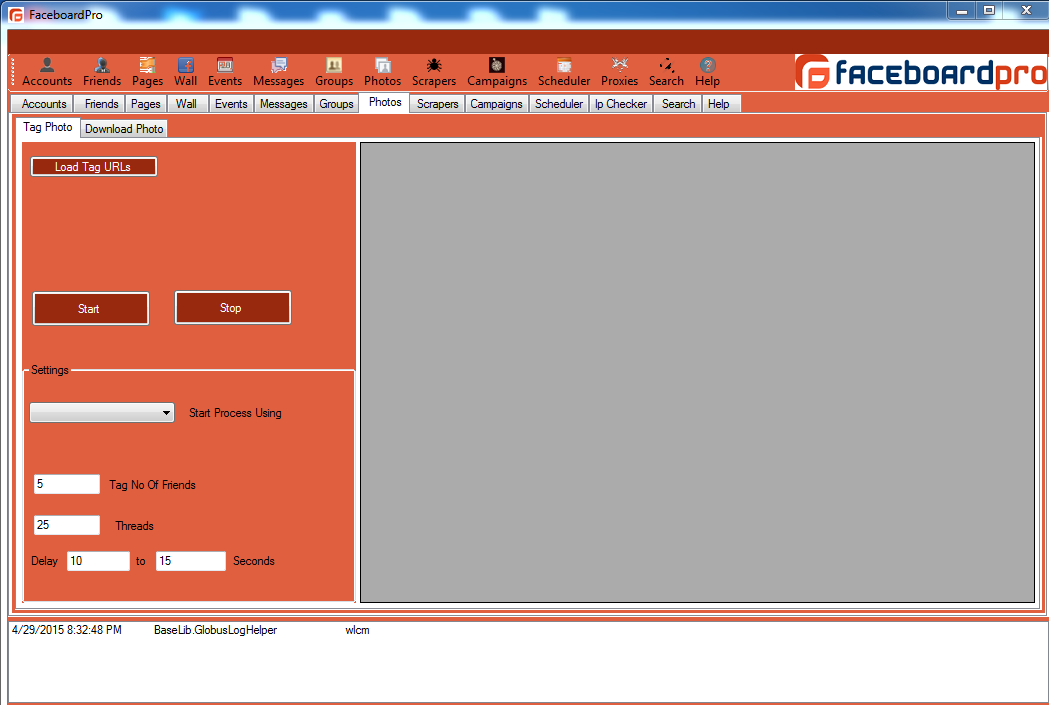
Task: Focus the minimum Delay field showing 10
Action: coord(98,561)
